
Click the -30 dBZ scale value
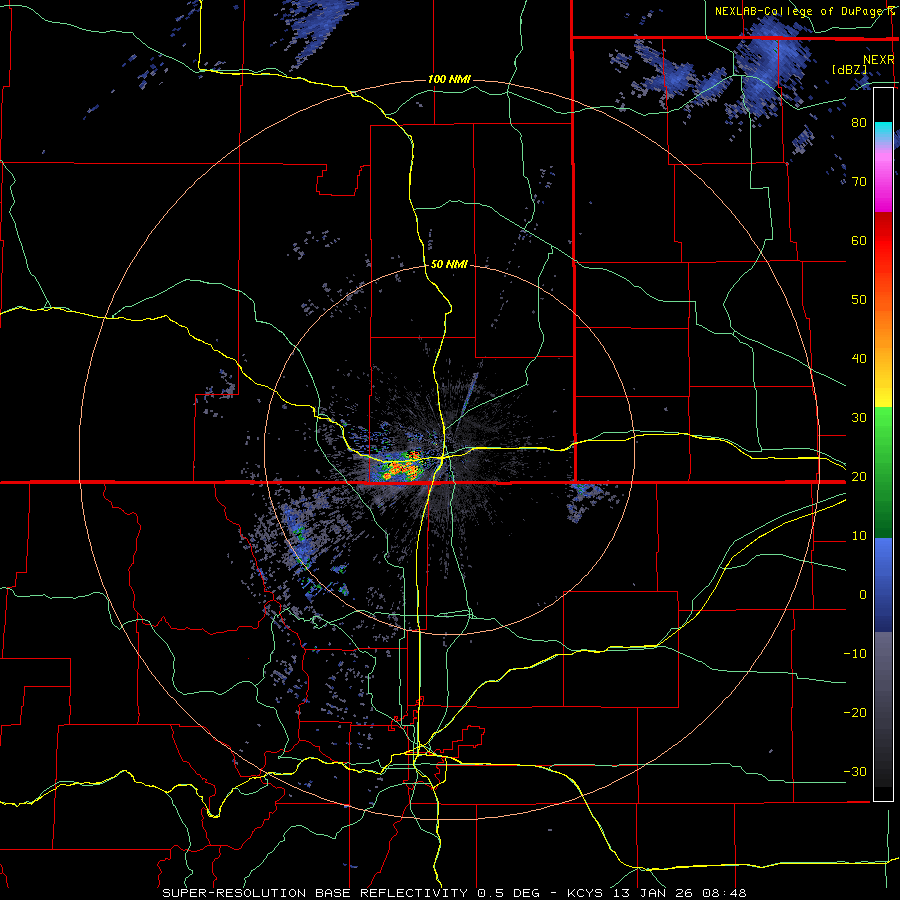[855, 771]
